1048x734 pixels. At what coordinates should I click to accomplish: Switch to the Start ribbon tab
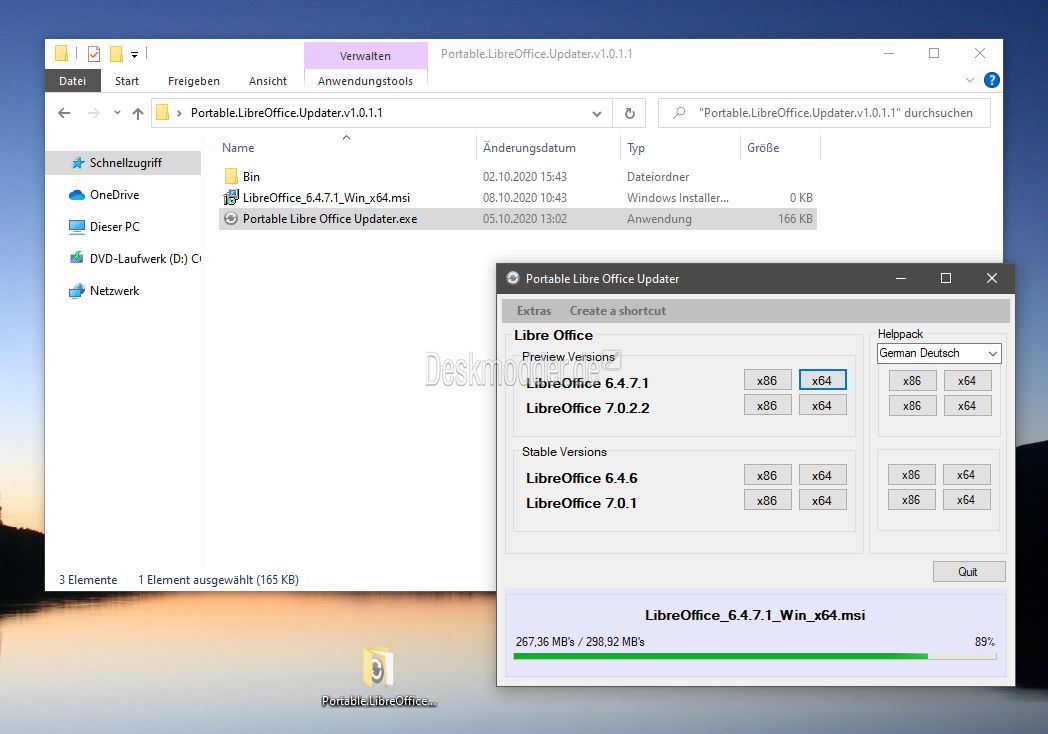(127, 81)
